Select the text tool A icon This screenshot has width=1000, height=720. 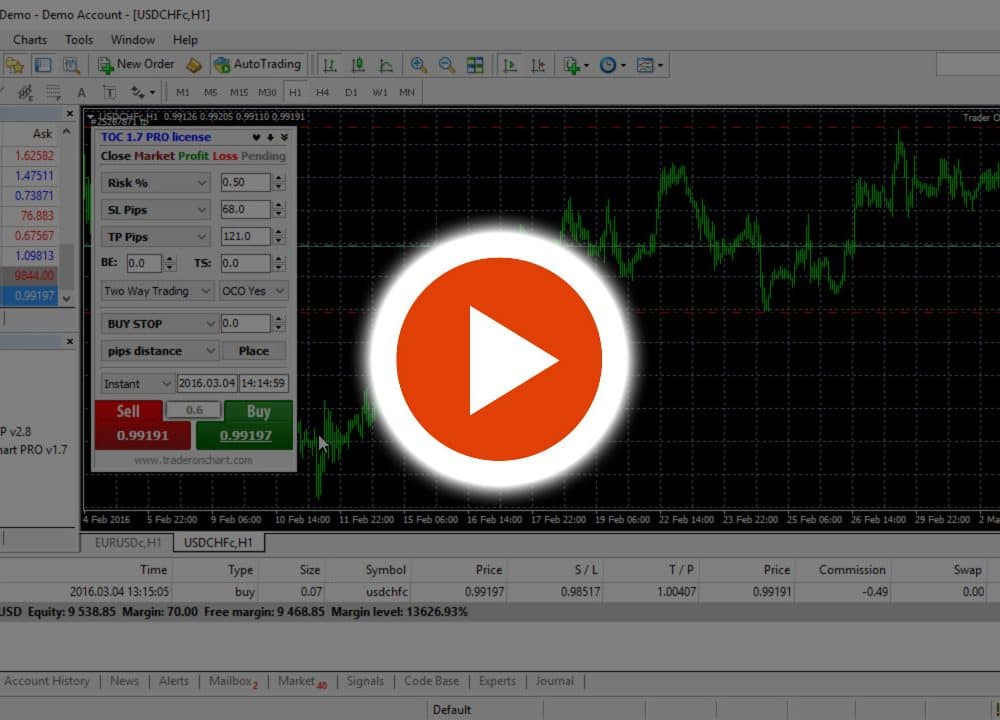[x=82, y=92]
